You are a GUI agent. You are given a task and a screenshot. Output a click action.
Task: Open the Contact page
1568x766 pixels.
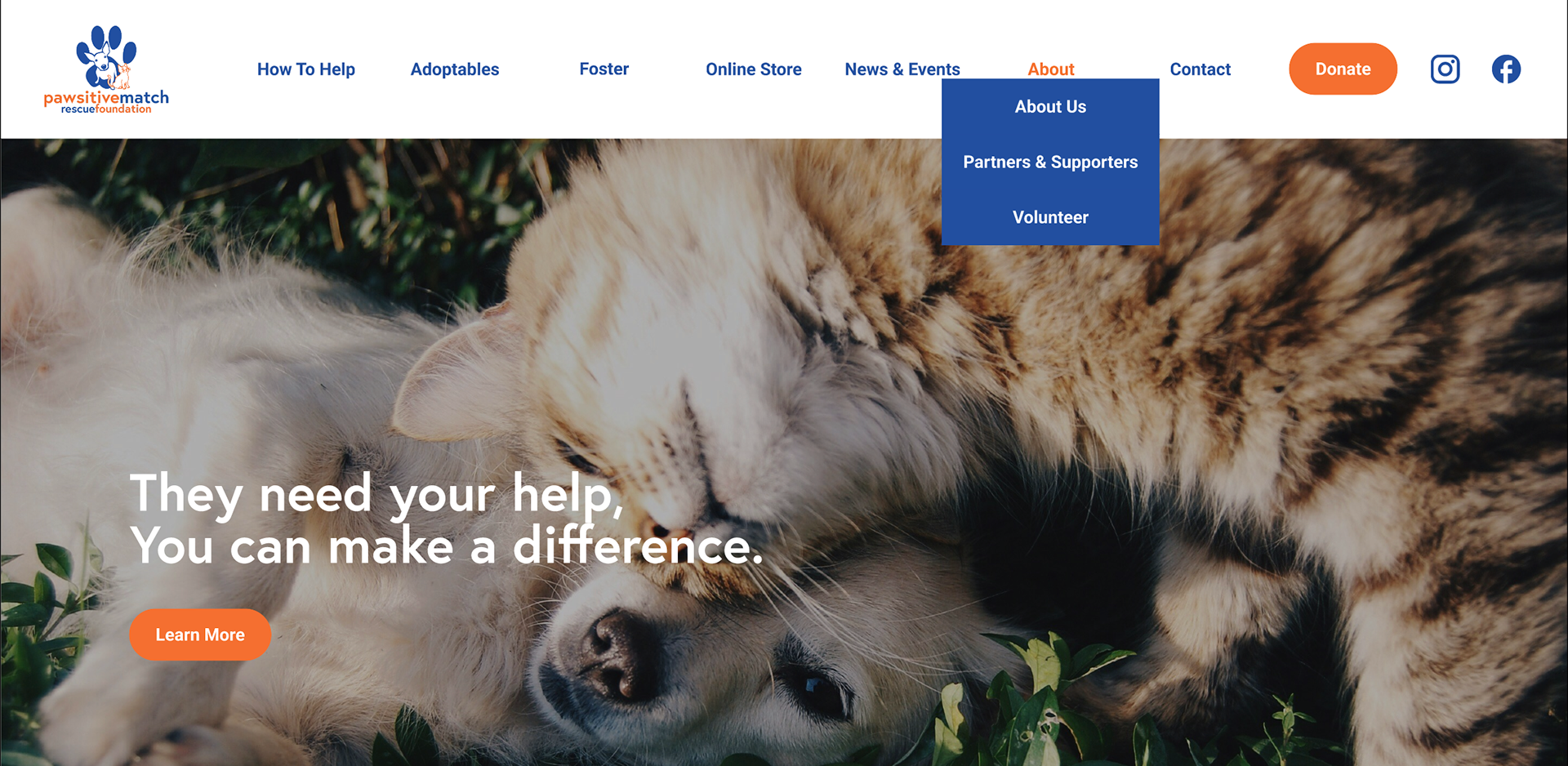pyautogui.click(x=1200, y=69)
